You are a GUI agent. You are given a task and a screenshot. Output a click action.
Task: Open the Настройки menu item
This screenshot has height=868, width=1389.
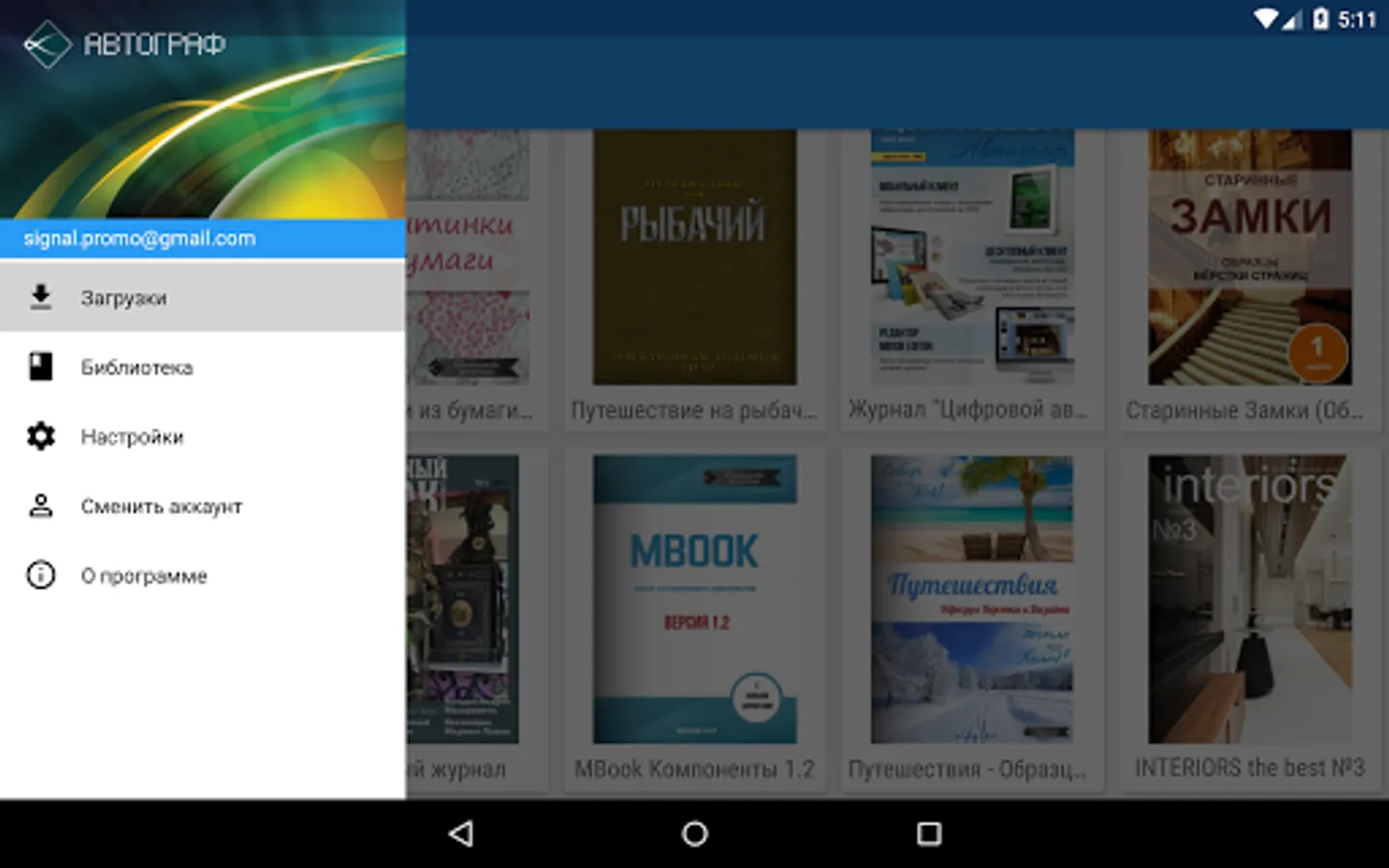pos(203,436)
